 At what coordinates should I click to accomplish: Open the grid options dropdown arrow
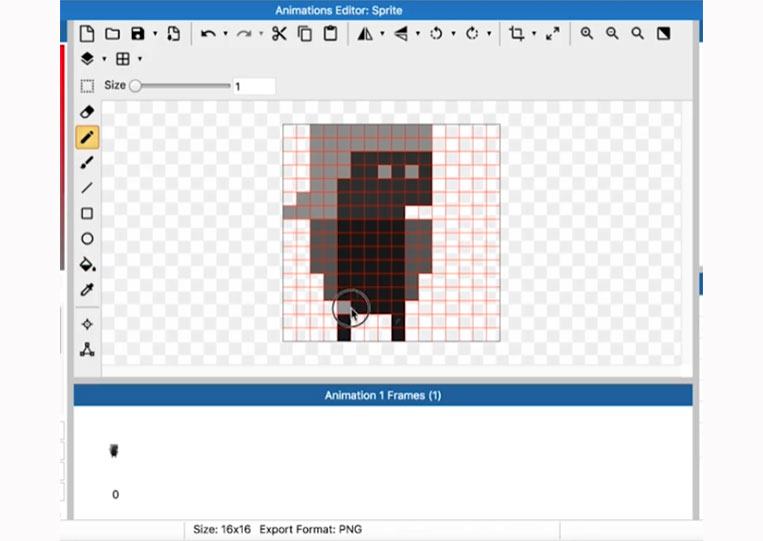140,59
